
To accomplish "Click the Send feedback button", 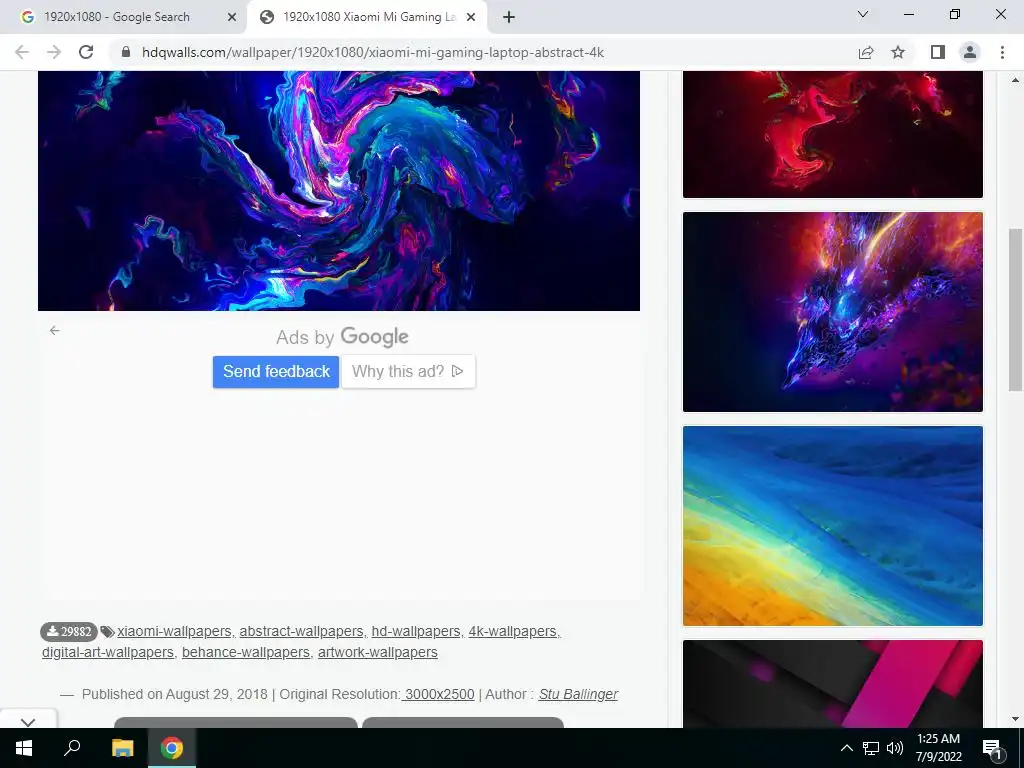I will click(276, 372).
